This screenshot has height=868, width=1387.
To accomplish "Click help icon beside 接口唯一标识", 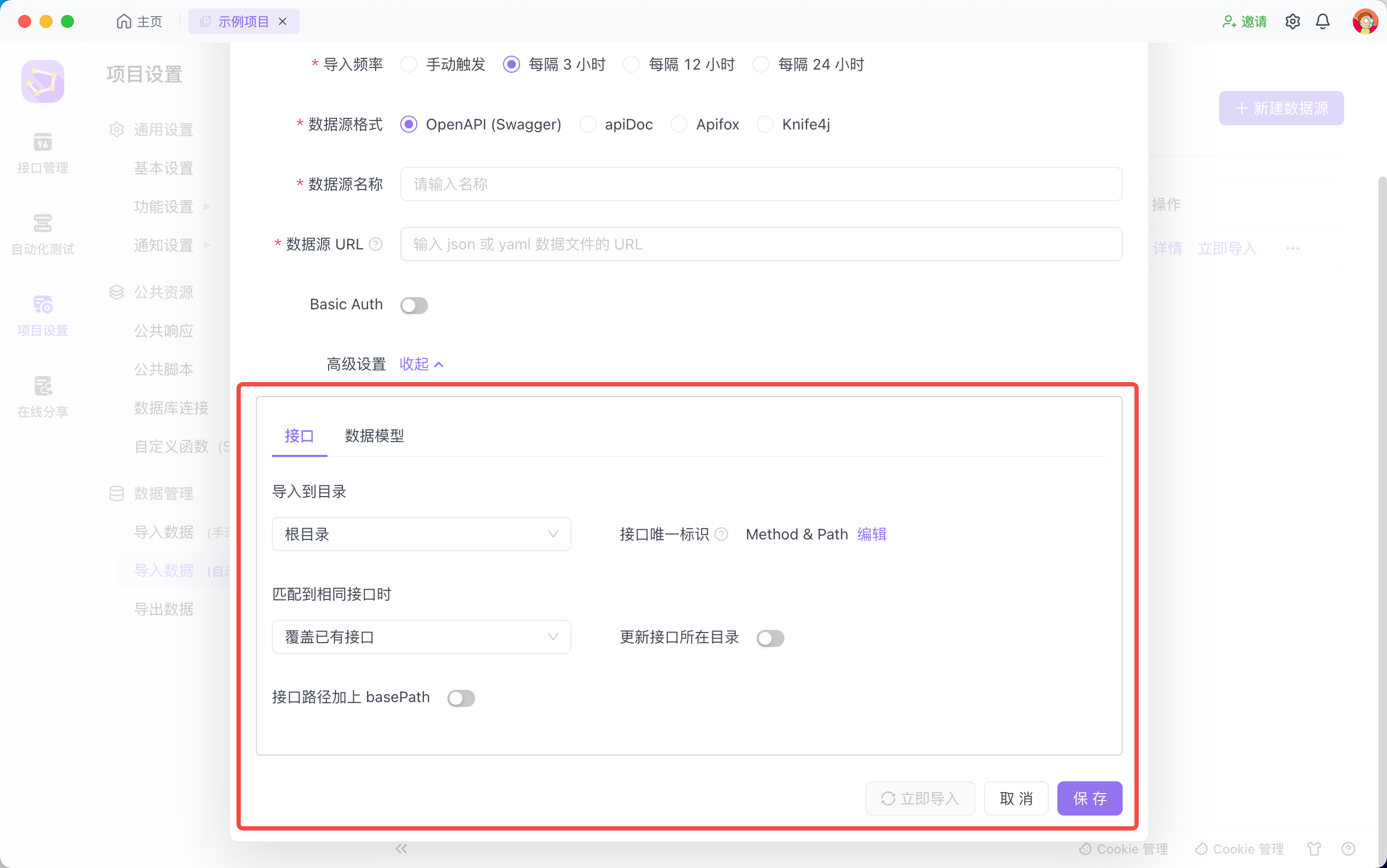I will point(722,535).
